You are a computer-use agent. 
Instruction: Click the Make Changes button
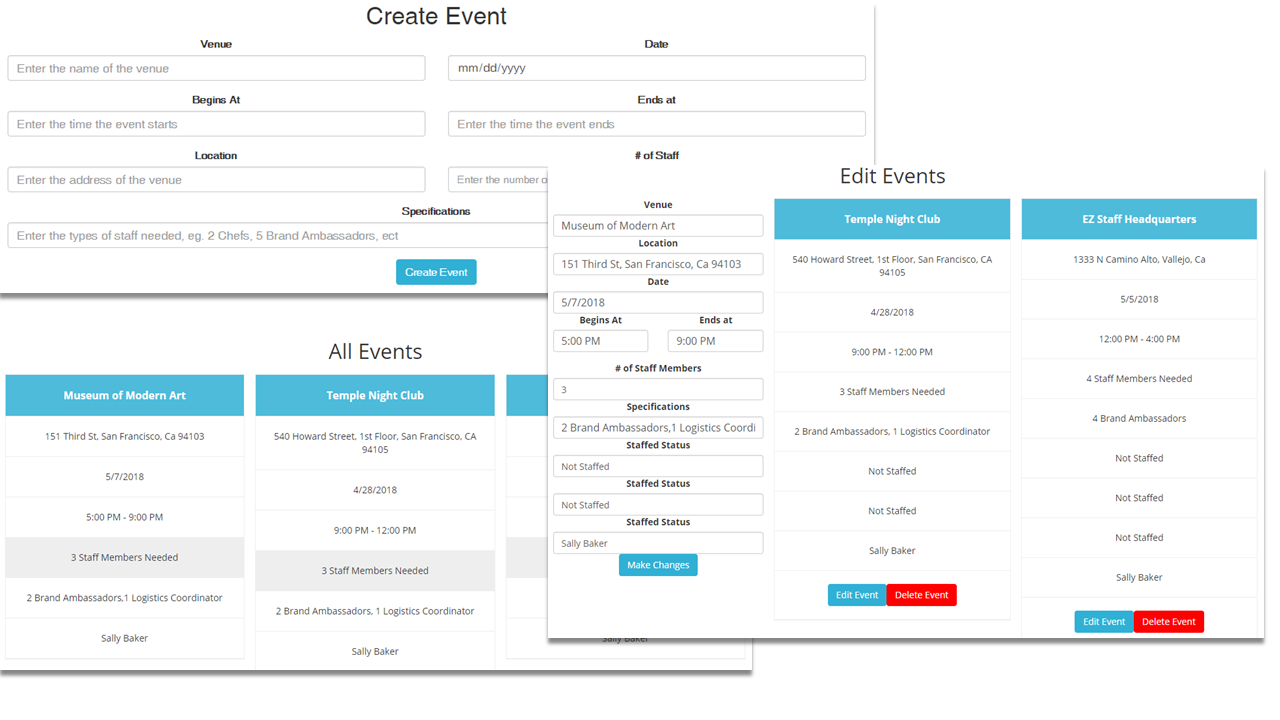[657, 565]
